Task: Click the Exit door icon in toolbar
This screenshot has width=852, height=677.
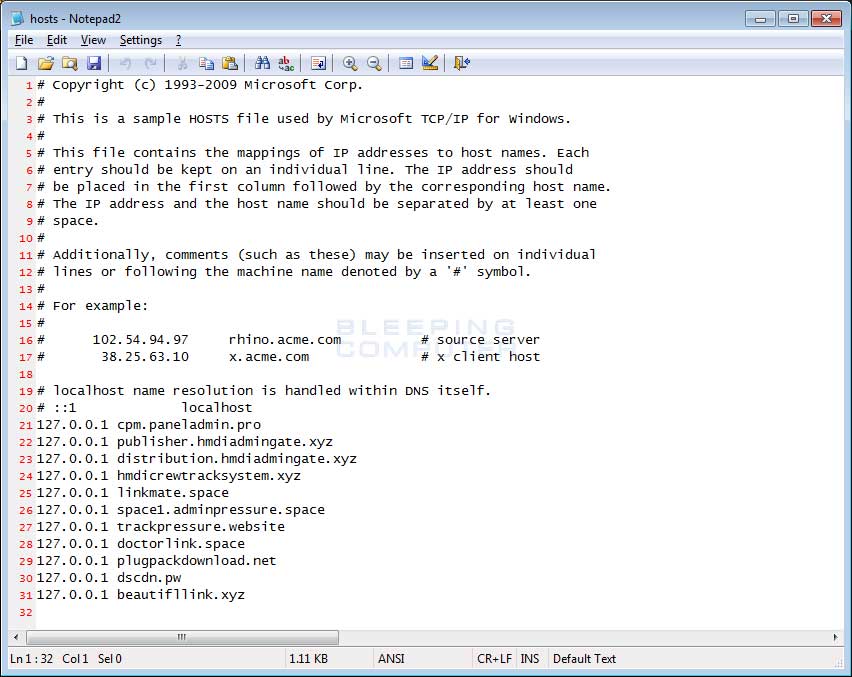Action: click(x=461, y=64)
